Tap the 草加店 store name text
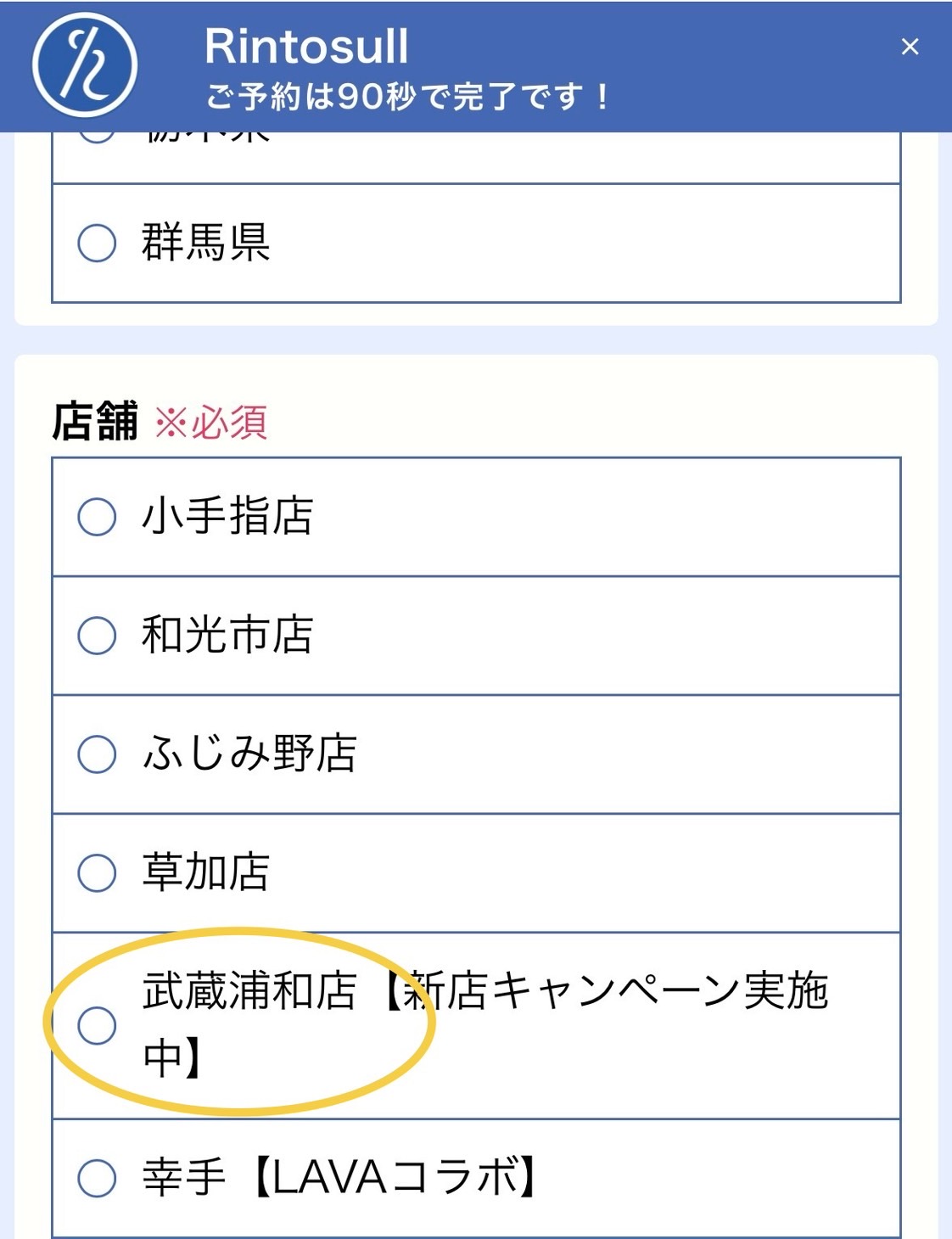This screenshot has width=952, height=1239. pyautogui.click(x=206, y=872)
